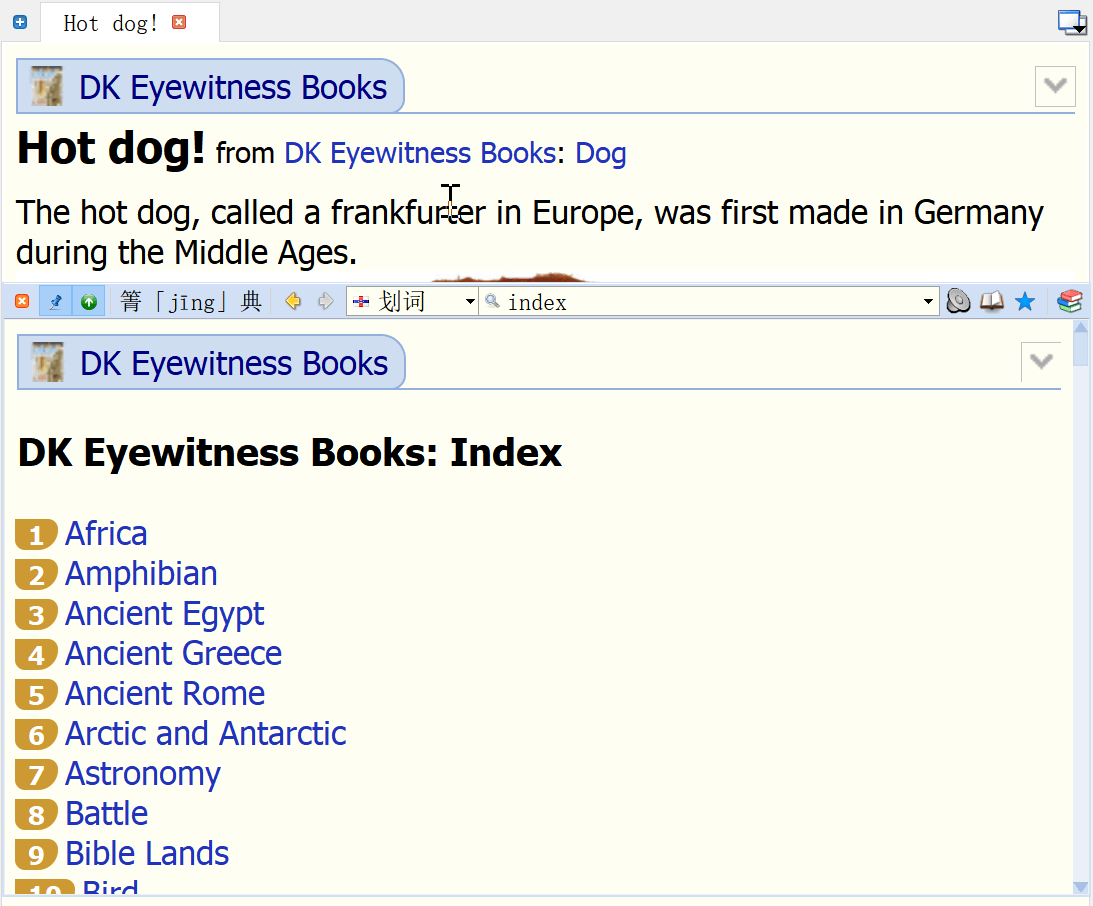Toggle the pin popup window button
This screenshot has width=1093, height=906.
coord(56,301)
